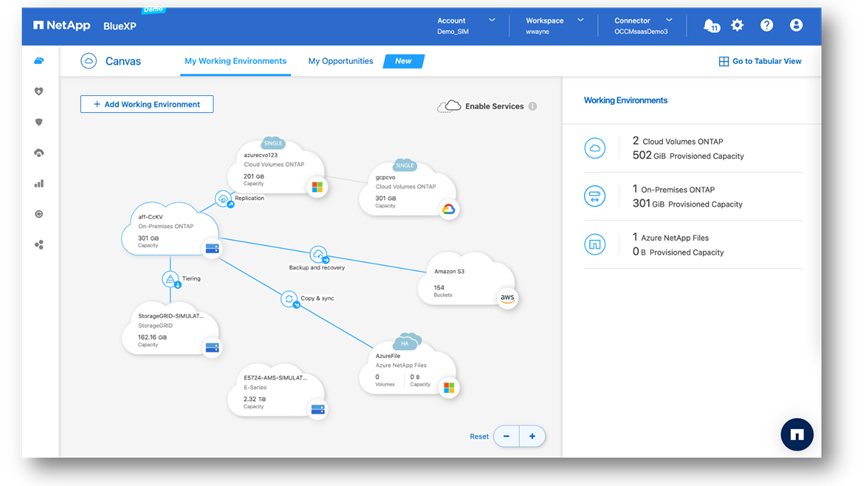This screenshot has height=486, width=864.
Task: Click Enable Services
Action: point(494,106)
